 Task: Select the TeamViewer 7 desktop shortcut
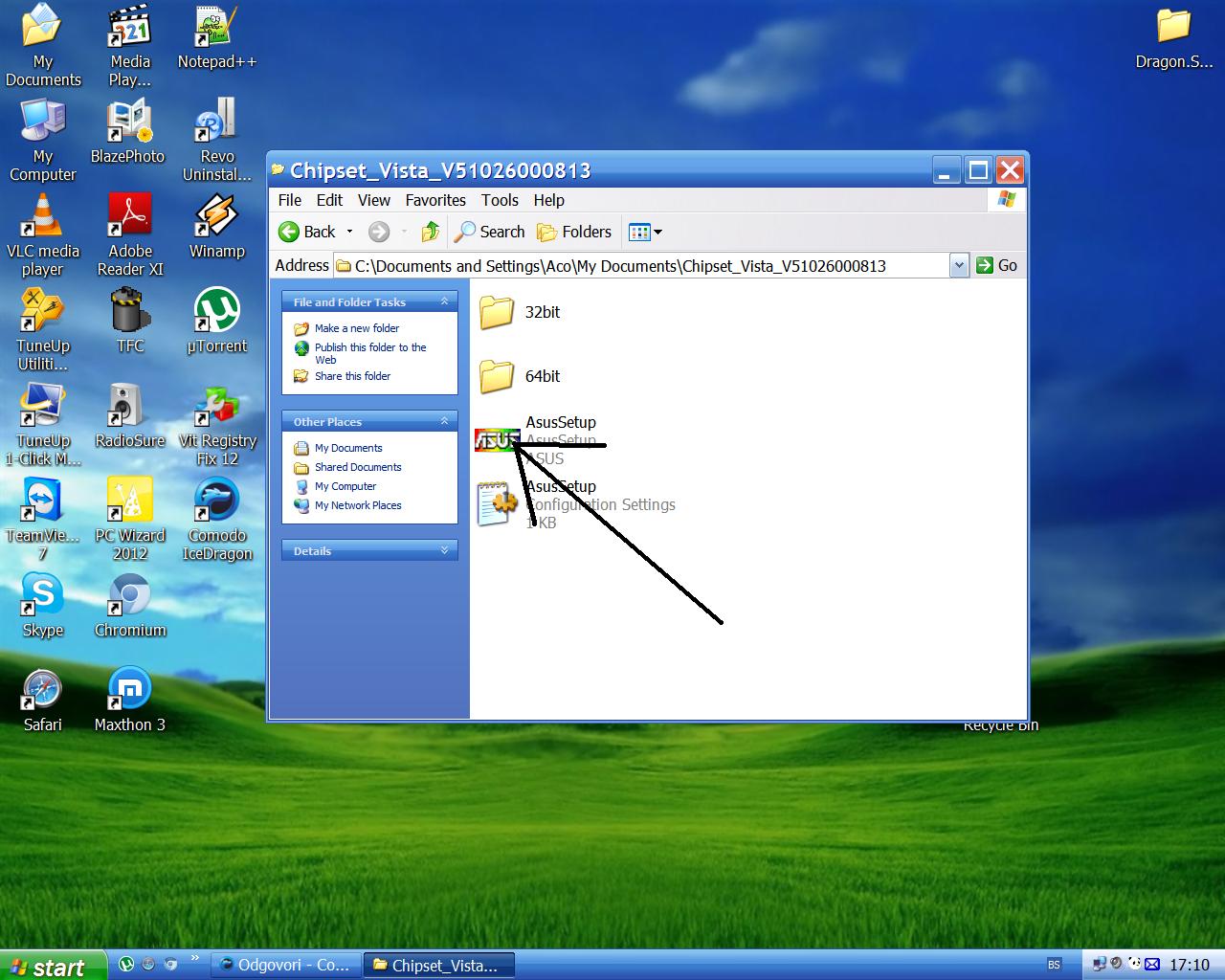tap(43, 520)
